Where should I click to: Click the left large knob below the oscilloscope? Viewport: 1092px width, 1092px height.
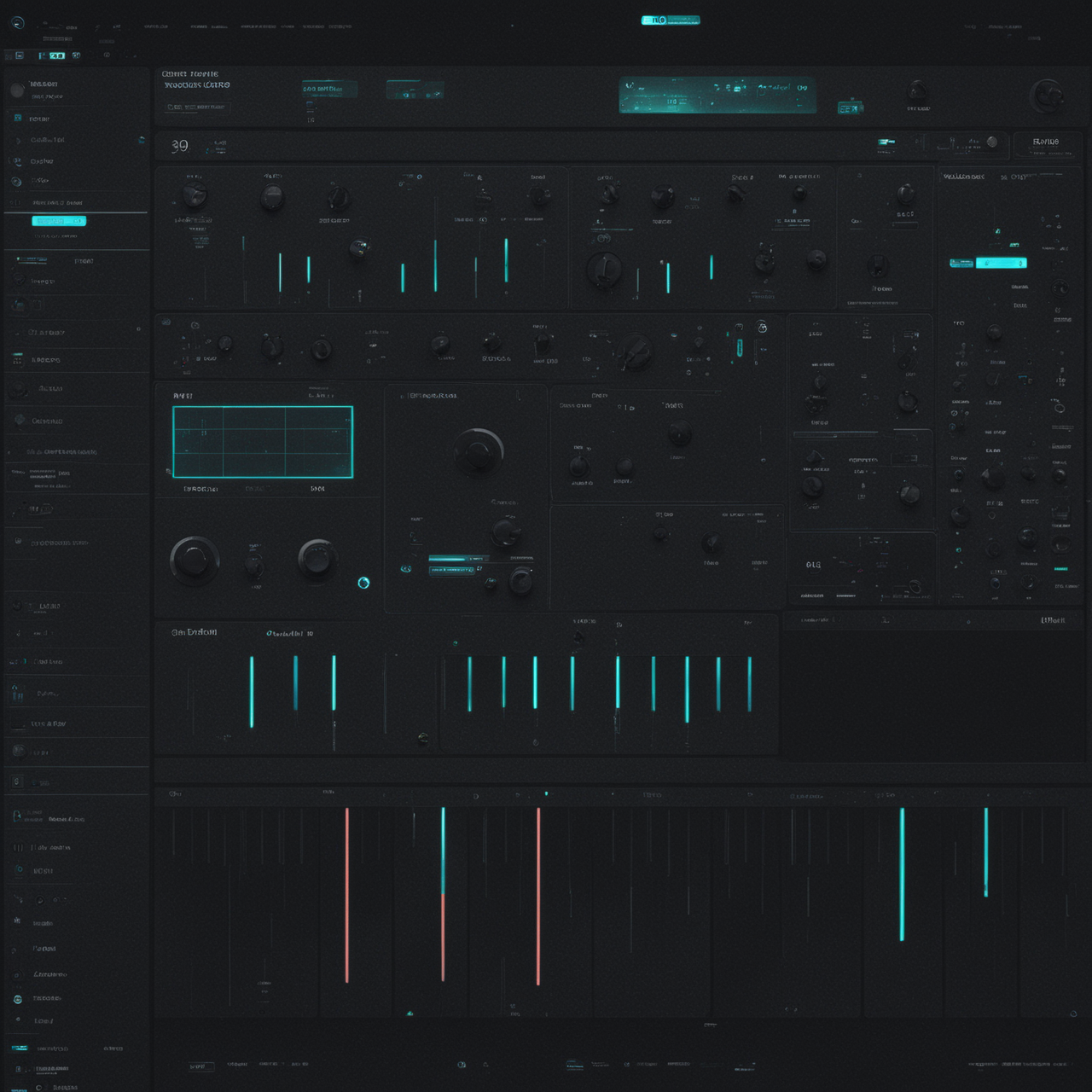point(195,561)
